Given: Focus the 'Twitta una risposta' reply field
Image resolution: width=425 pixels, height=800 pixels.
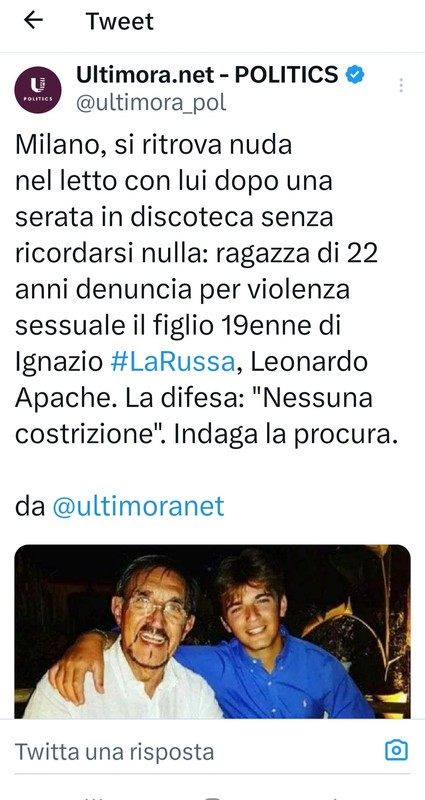Looking at the screenshot, I should tap(199, 751).
